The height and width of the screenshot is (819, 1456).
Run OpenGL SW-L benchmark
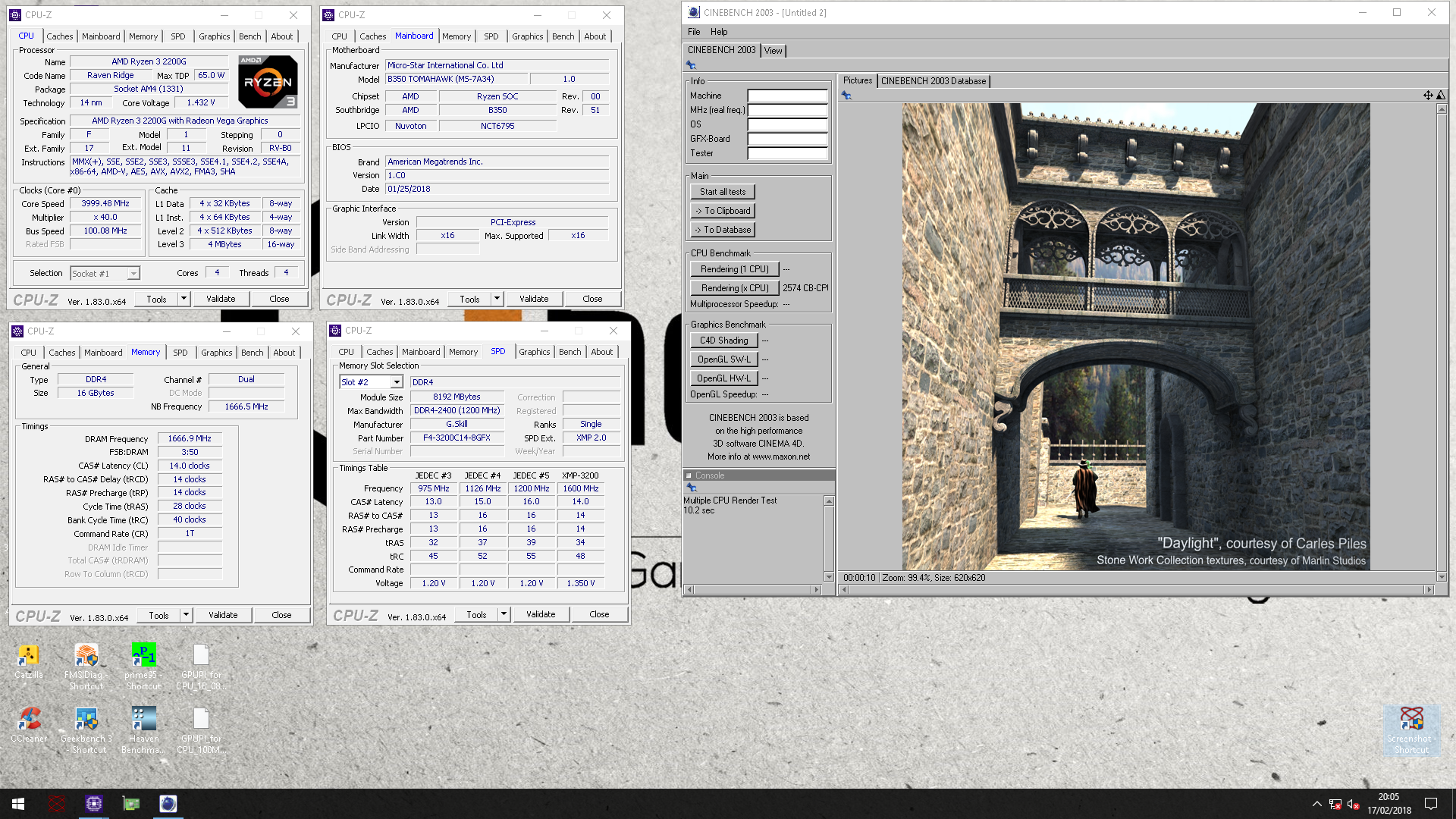pyautogui.click(x=723, y=359)
